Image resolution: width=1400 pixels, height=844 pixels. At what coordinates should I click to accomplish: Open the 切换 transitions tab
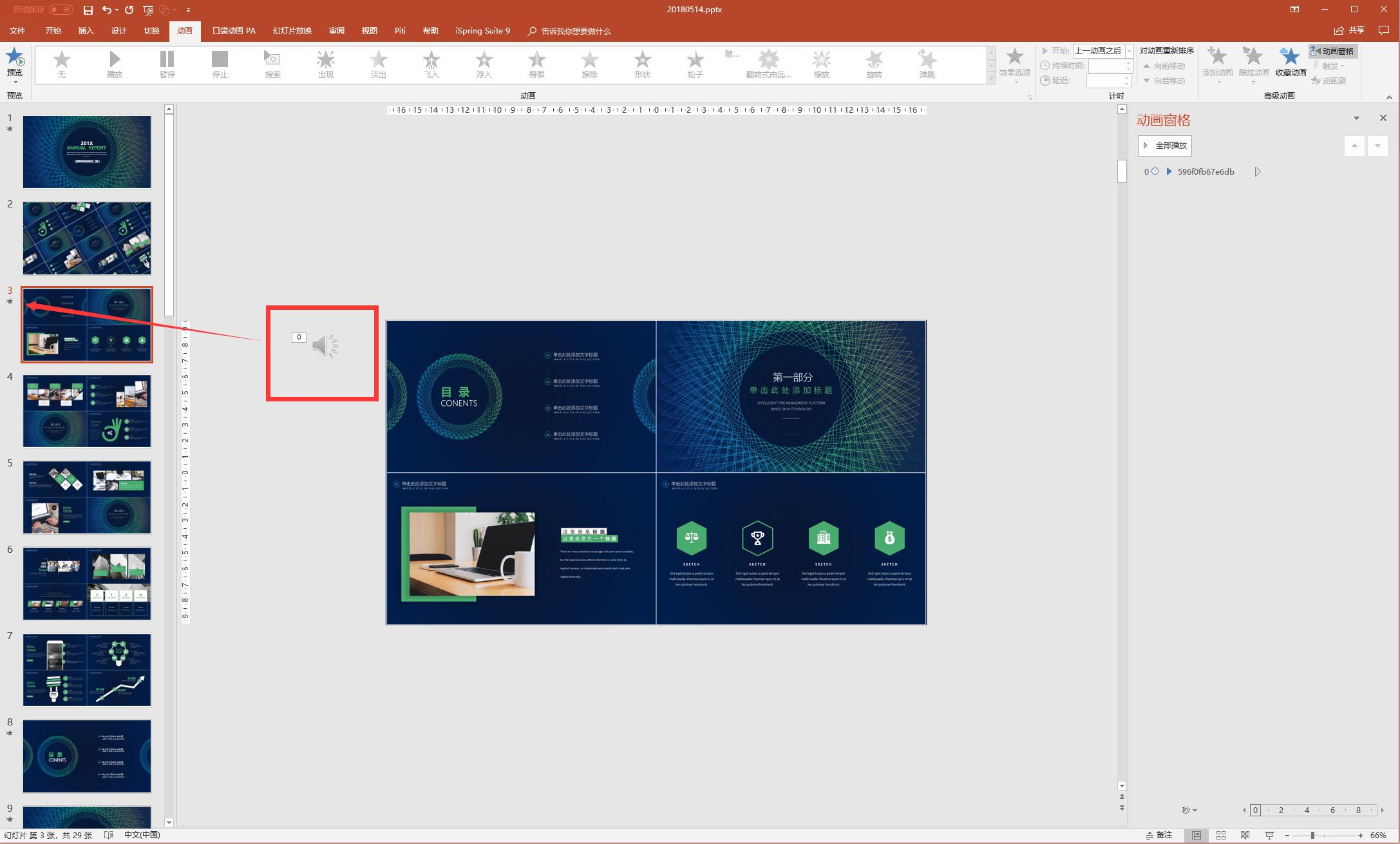tap(152, 31)
